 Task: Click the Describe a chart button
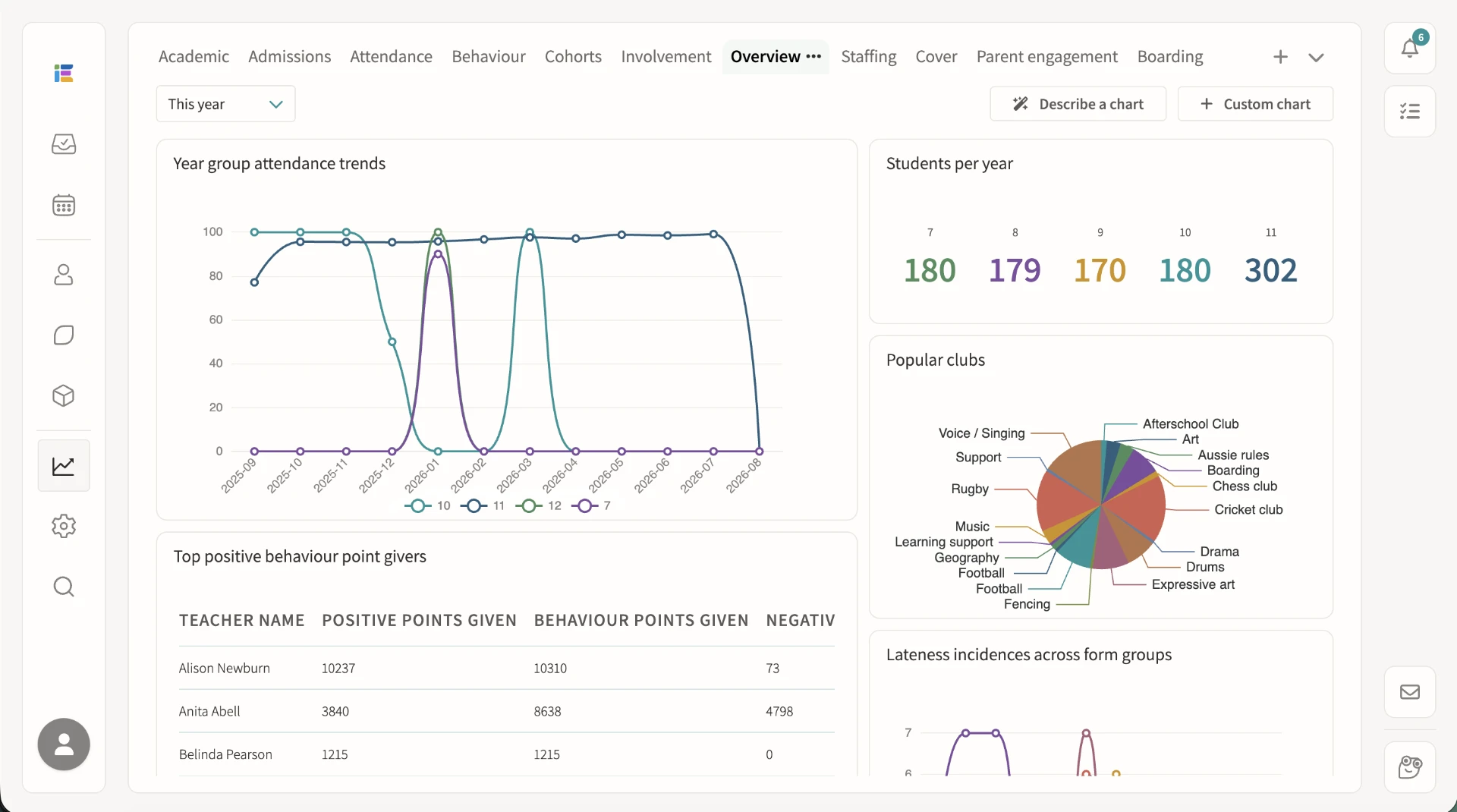tap(1078, 104)
